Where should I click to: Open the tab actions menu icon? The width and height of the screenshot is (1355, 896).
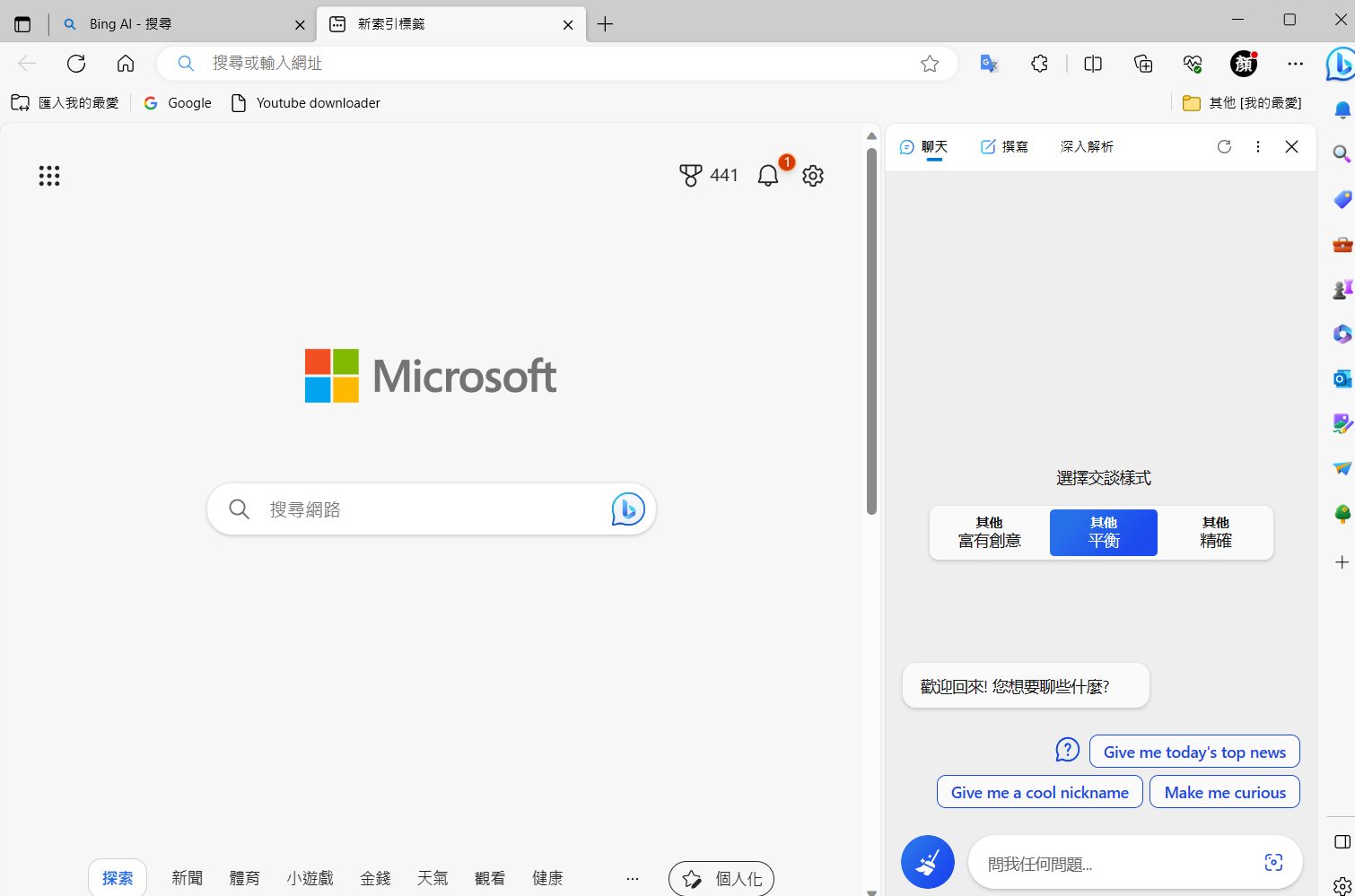point(22,24)
